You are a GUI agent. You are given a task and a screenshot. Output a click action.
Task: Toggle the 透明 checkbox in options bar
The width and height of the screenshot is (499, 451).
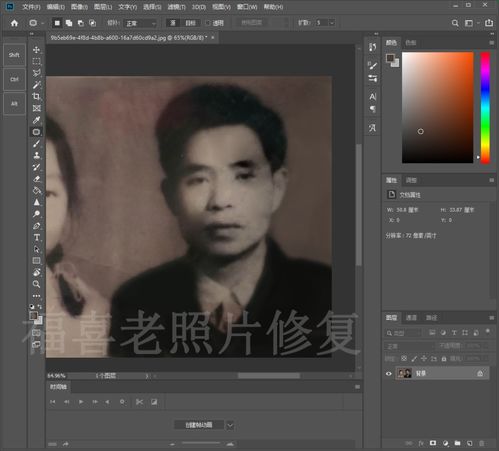208,23
